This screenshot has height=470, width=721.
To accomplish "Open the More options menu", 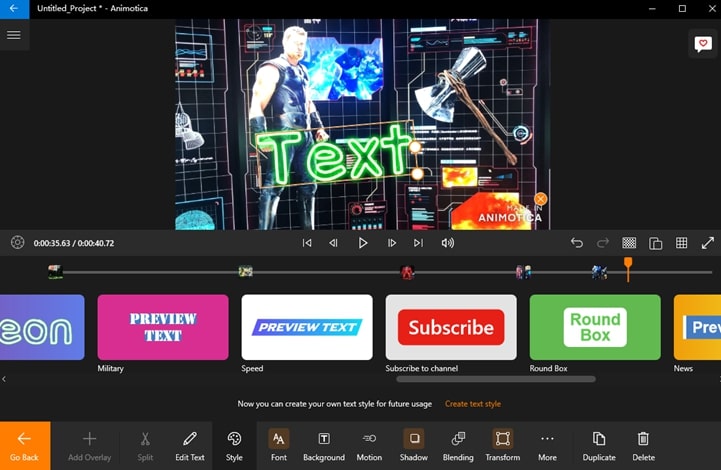I will (x=547, y=446).
